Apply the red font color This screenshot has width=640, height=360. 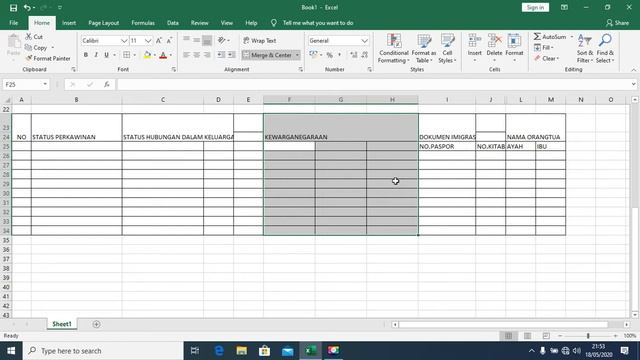click(x=163, y=55)
